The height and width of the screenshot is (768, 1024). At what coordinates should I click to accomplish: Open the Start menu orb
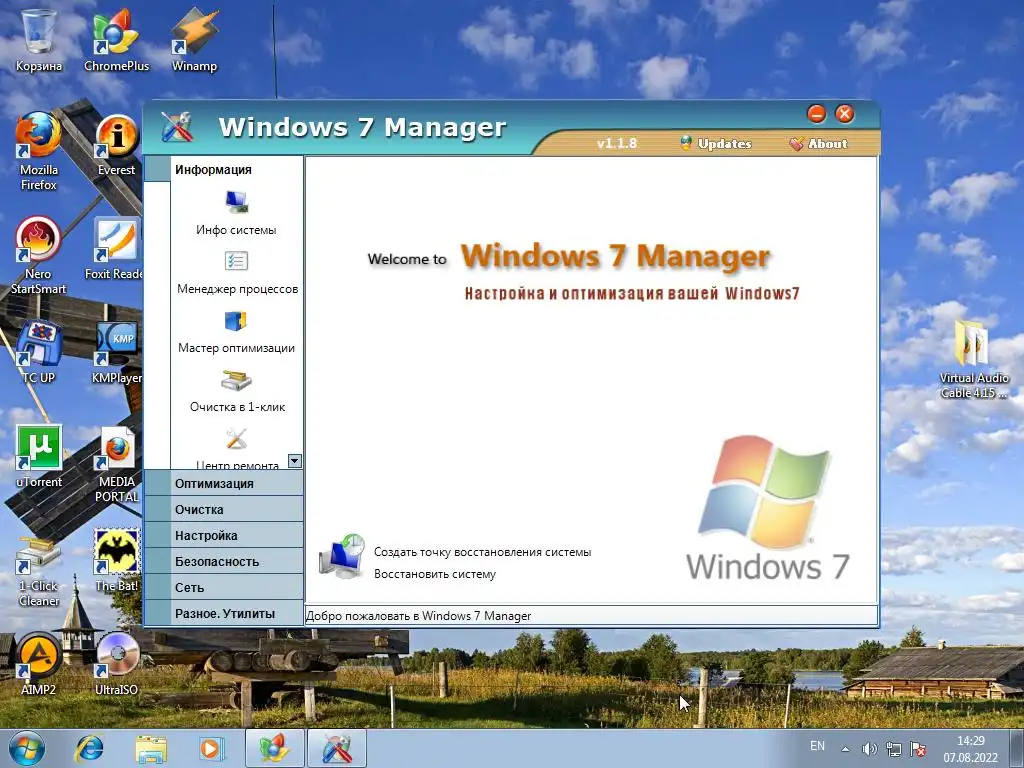coord(26,748)
